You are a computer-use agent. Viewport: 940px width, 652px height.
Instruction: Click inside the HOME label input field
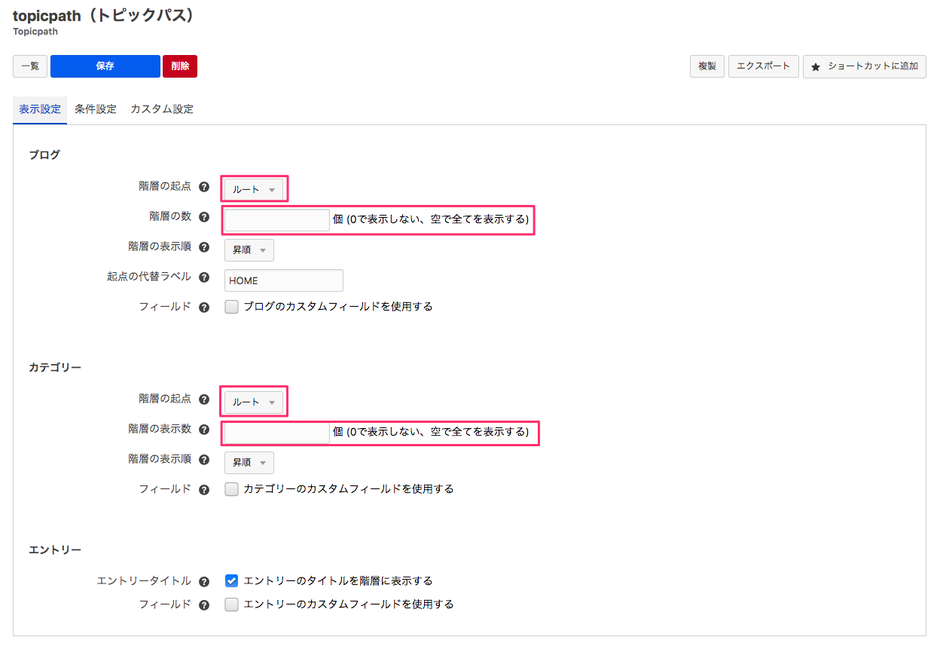point(283,280)
